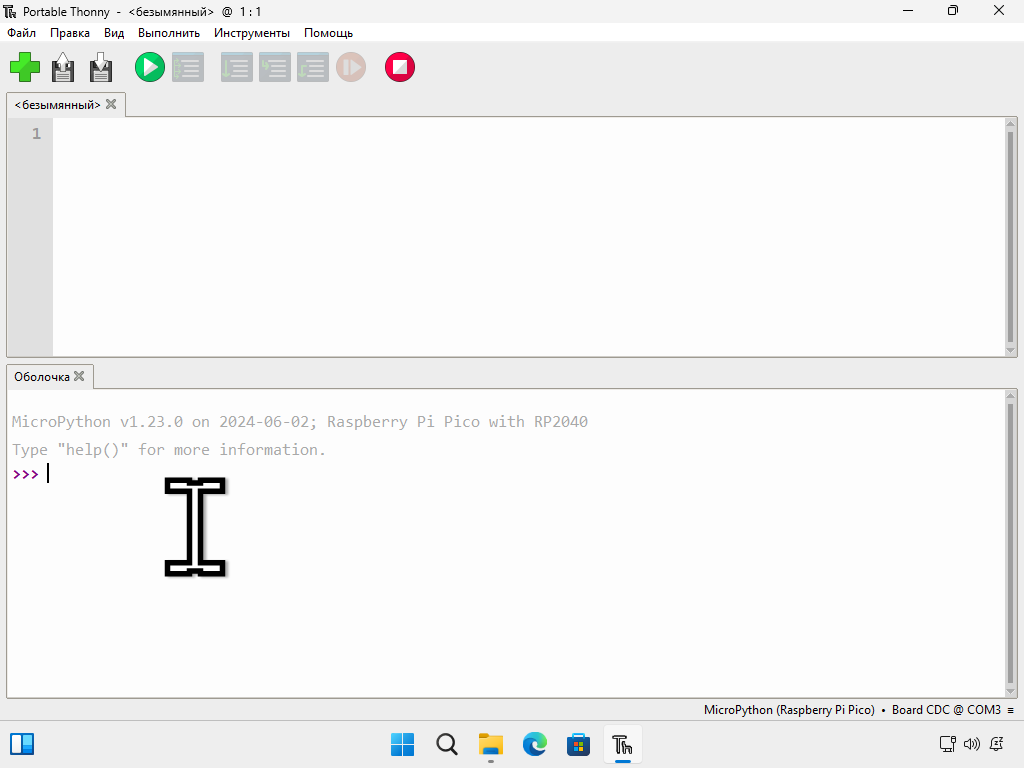Open the notifications icon in the system tray

997,744
